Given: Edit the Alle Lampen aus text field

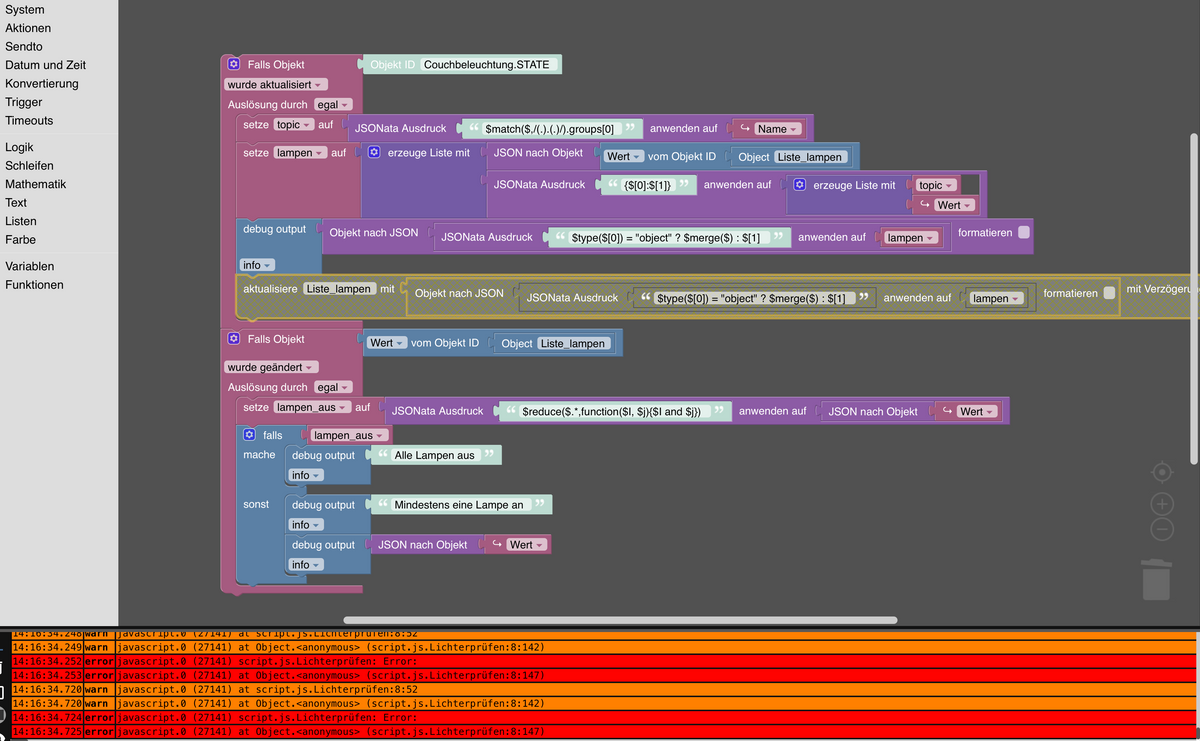Looking at the screenshot, I should [x=434, y=455].
